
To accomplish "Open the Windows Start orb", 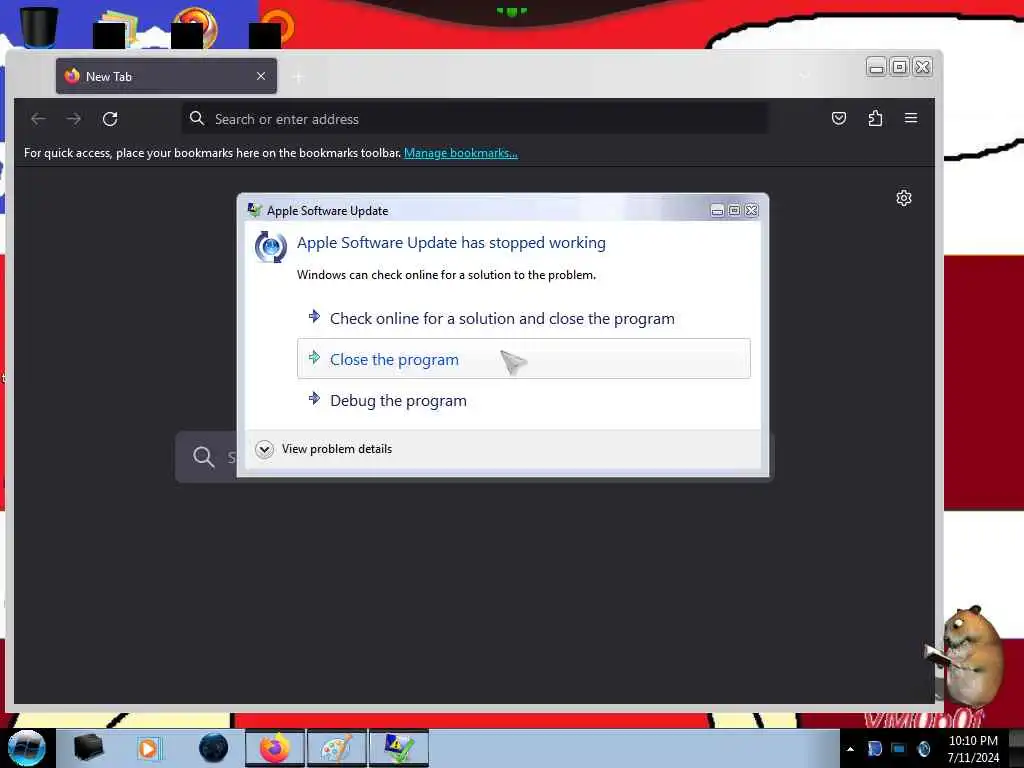I will click(x=27, y=748).
